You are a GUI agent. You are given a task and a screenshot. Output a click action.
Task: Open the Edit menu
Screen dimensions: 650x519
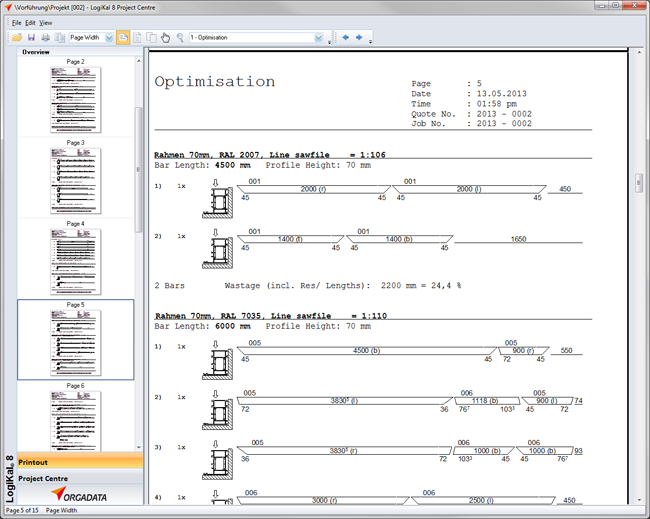click(30, 23)
